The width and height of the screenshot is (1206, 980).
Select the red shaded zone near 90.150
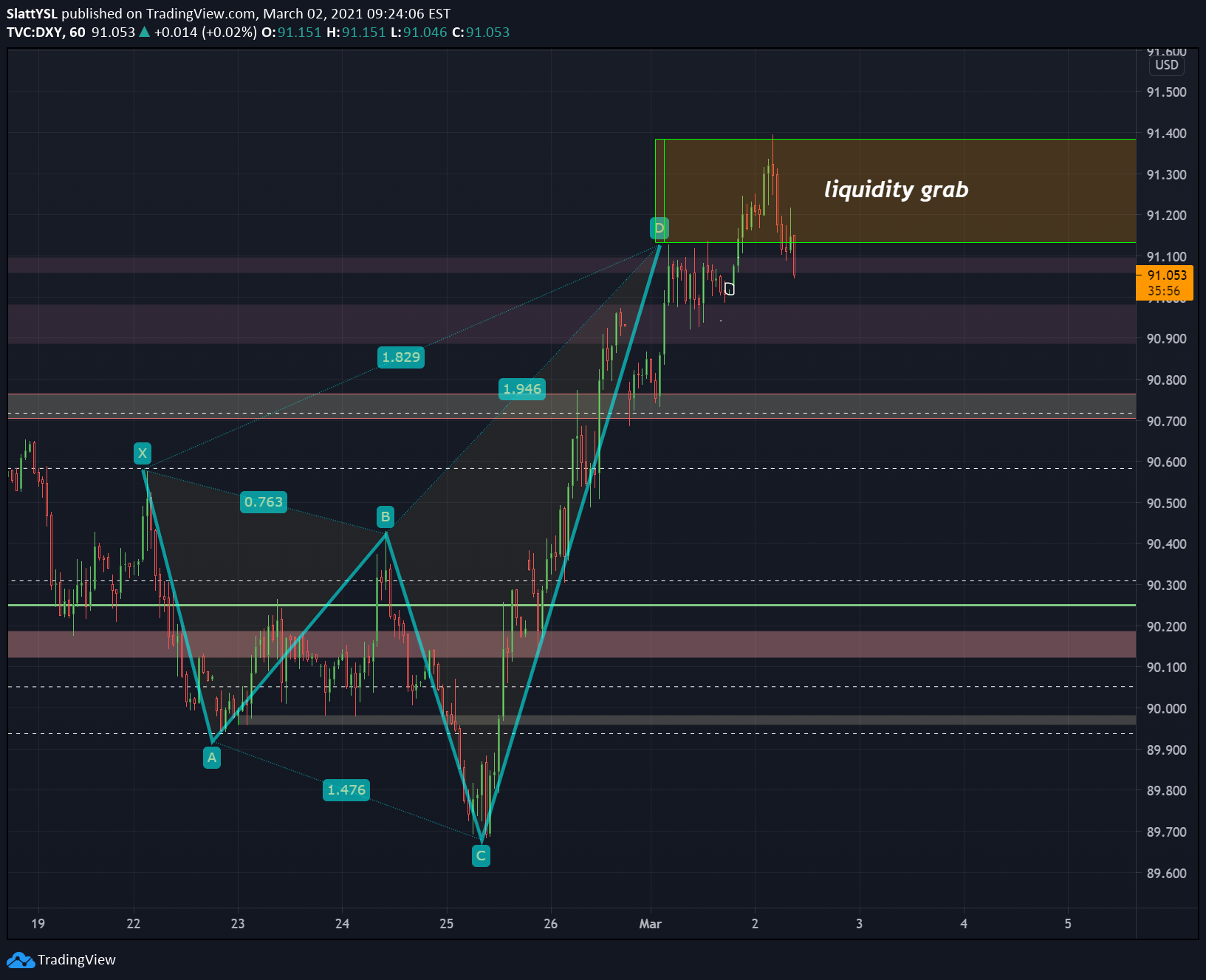tap(572, 644)
